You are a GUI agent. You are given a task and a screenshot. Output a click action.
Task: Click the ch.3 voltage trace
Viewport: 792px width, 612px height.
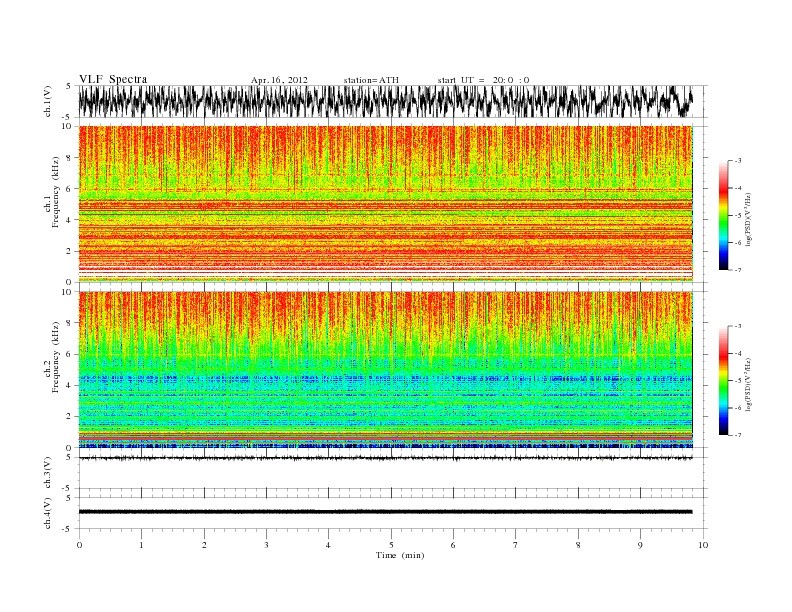pos(385,458)
